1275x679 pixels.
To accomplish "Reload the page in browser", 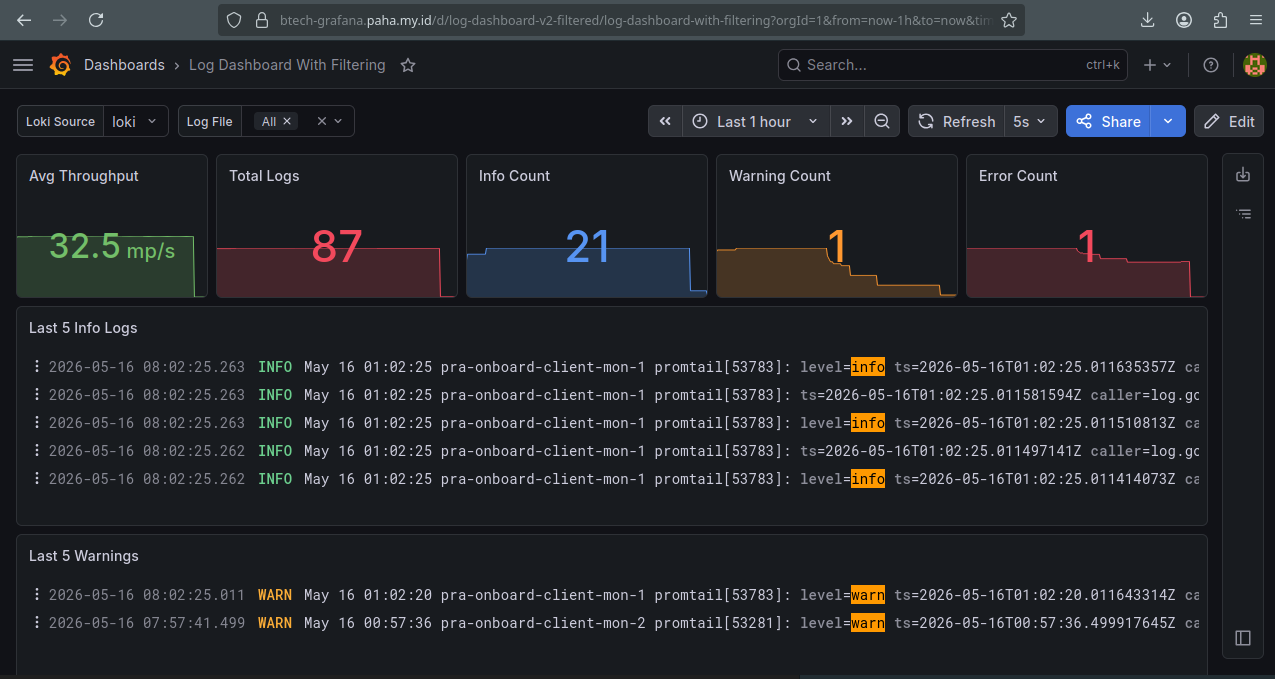I will coord(96,20).
